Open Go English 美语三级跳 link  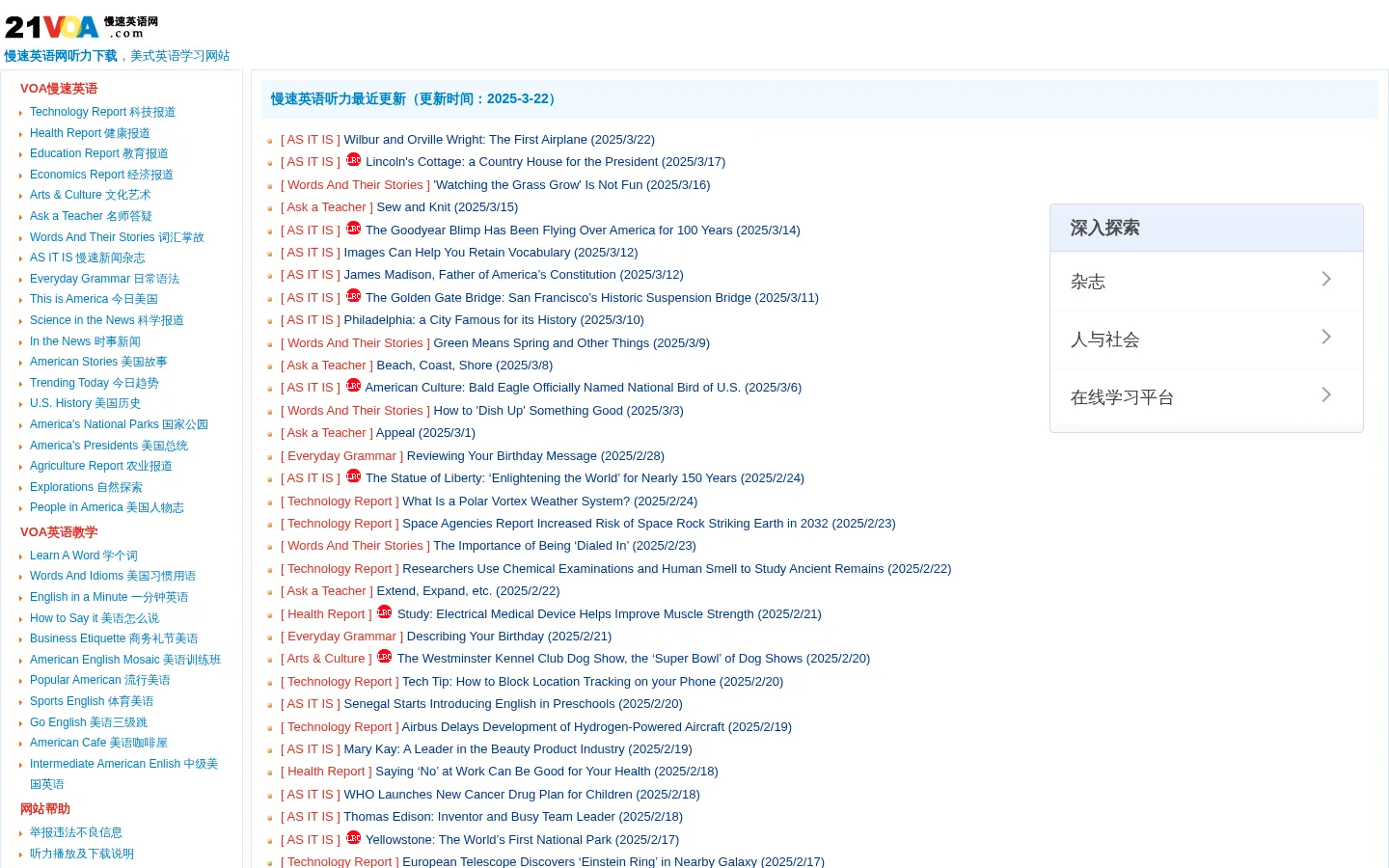click(x=89, y=722)
